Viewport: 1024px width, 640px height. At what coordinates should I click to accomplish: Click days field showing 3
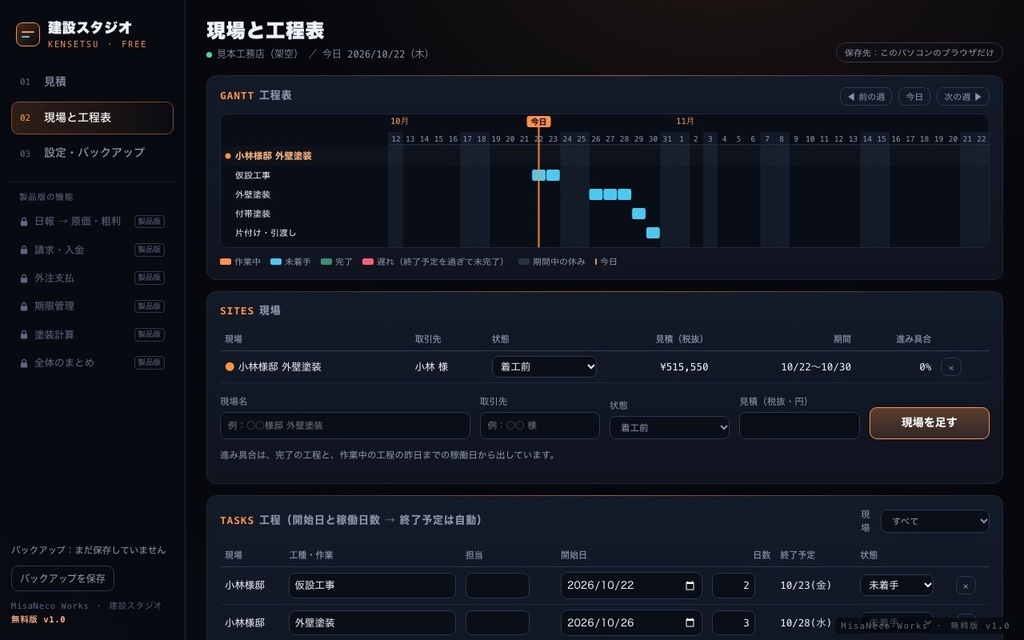click(x=733, y=623)
